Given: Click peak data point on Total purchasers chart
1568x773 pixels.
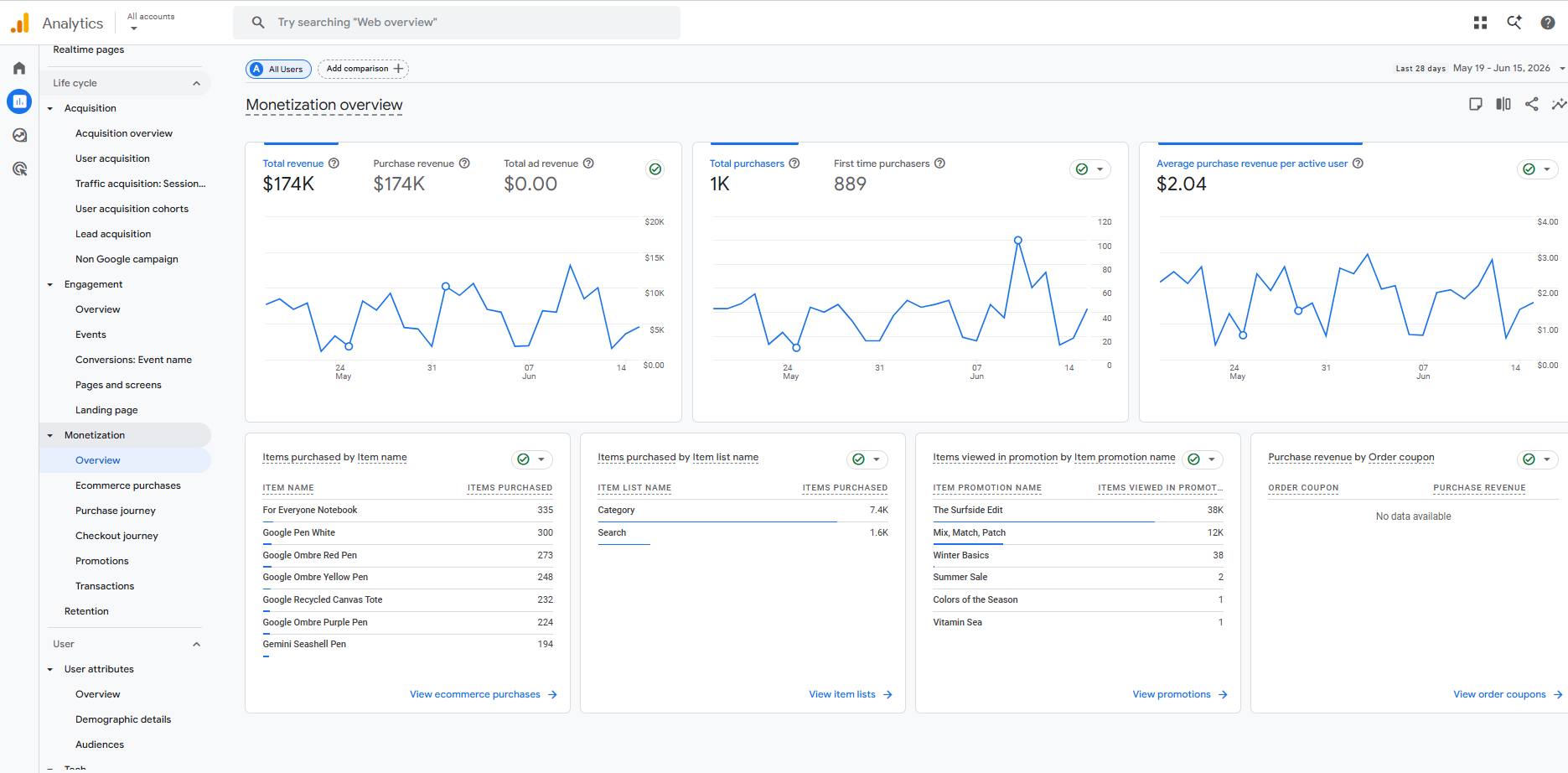Looking at the screenshot, I should (x=1018, y=241).
